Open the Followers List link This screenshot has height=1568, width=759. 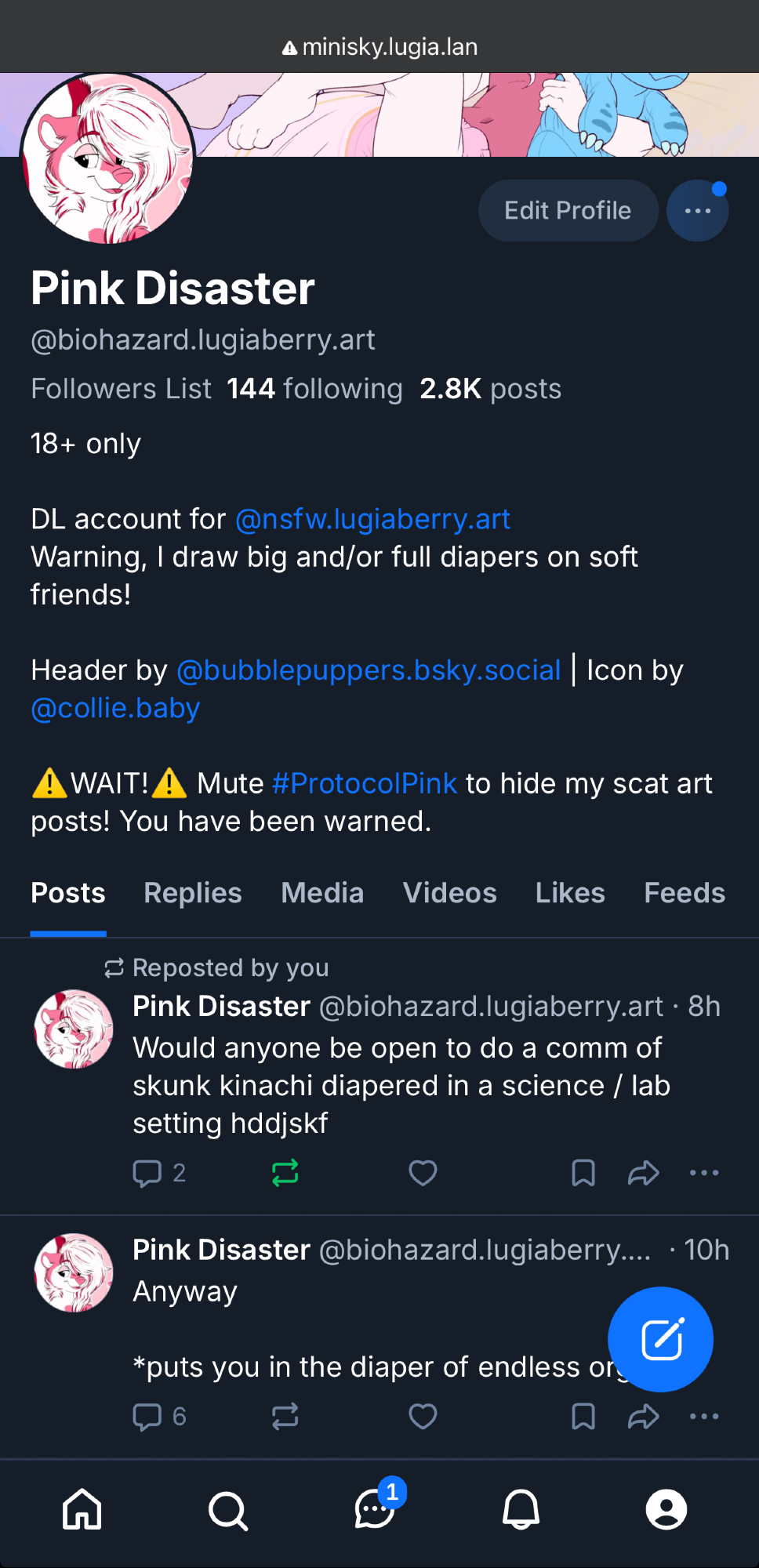click(x=122, y=389)
